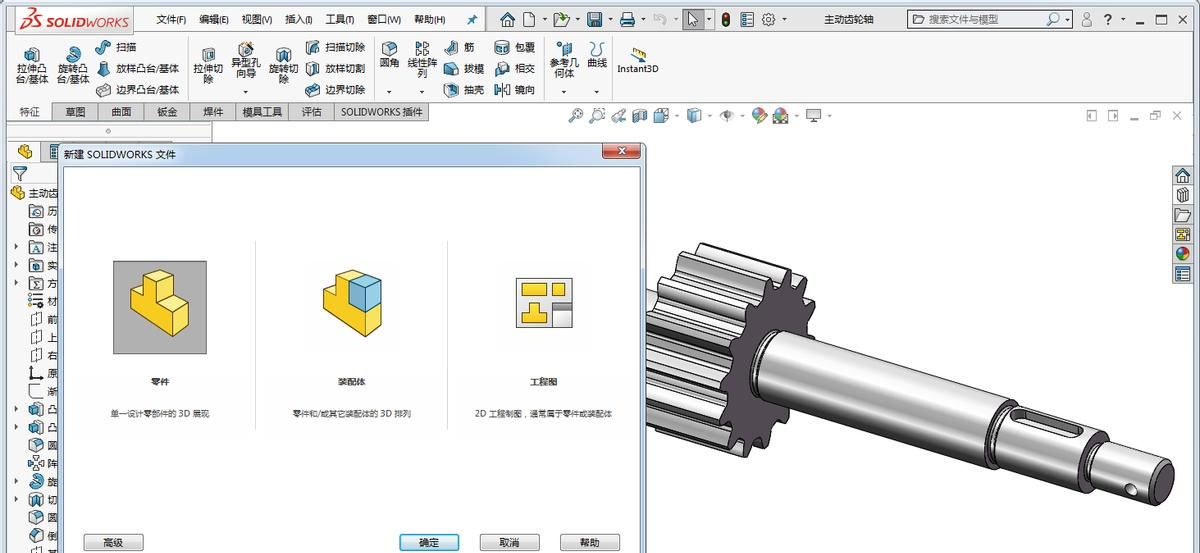Click the 取消 button in dialog
This screenshot has height=553, width=1200.
coord(509,542)
